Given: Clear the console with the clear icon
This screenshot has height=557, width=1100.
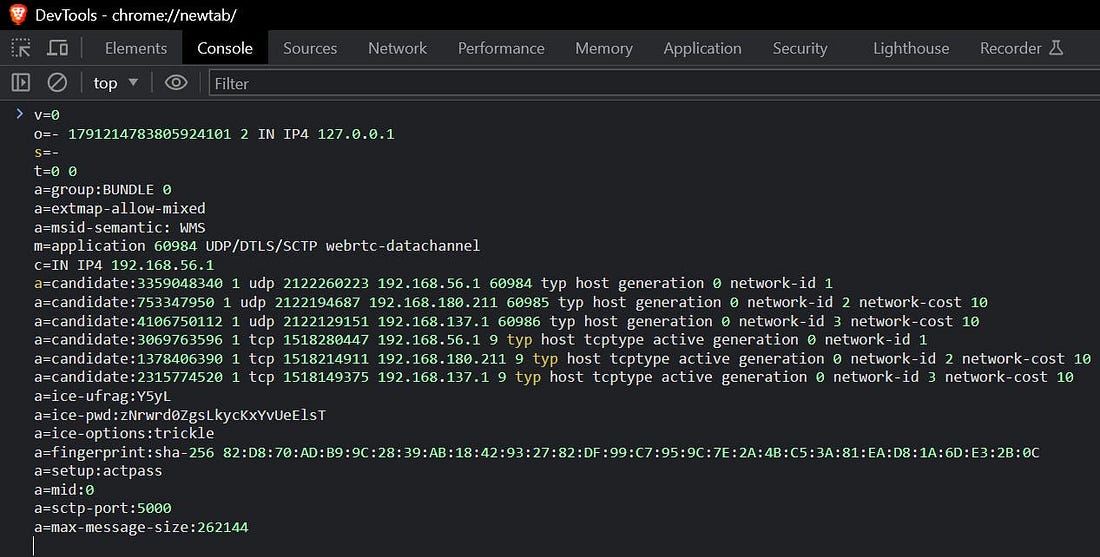Looking at the screenshot, I should (x=57, y=83).
